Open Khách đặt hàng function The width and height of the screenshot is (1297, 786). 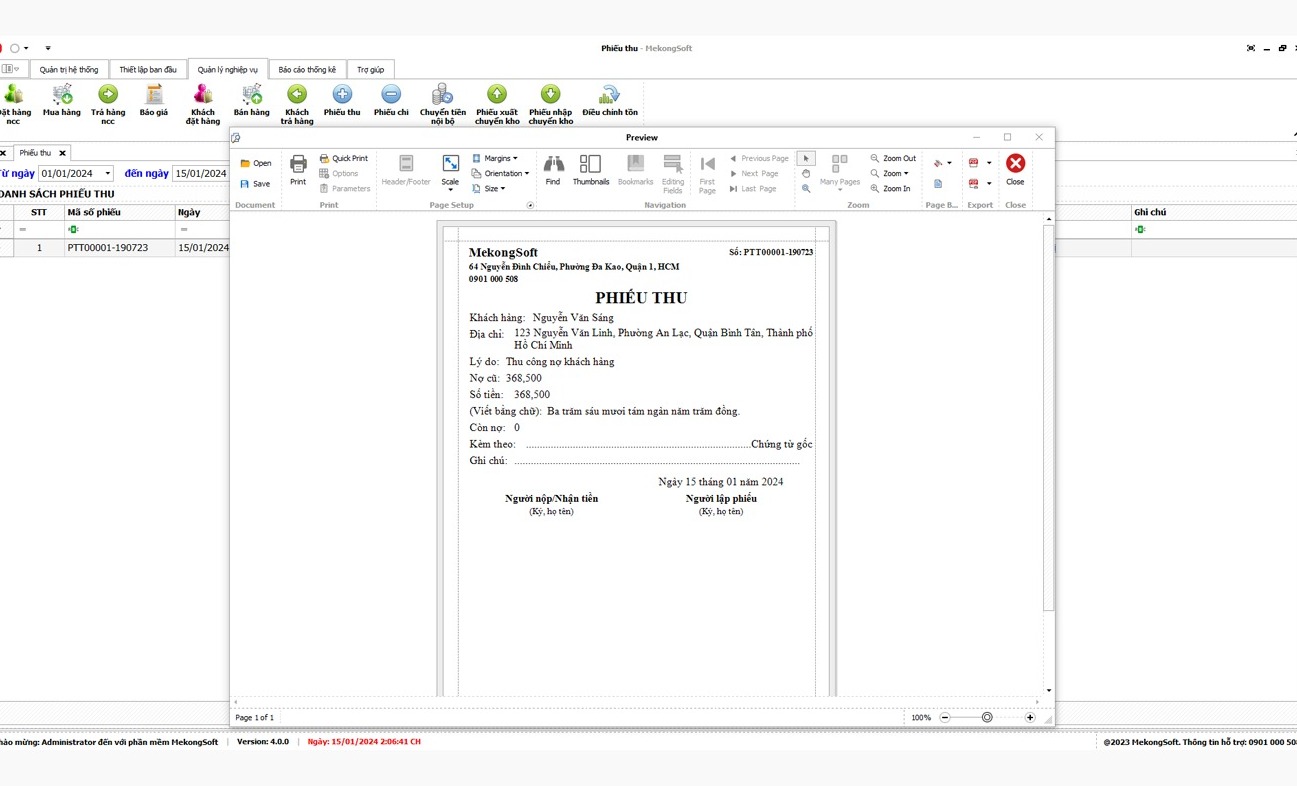203,104
